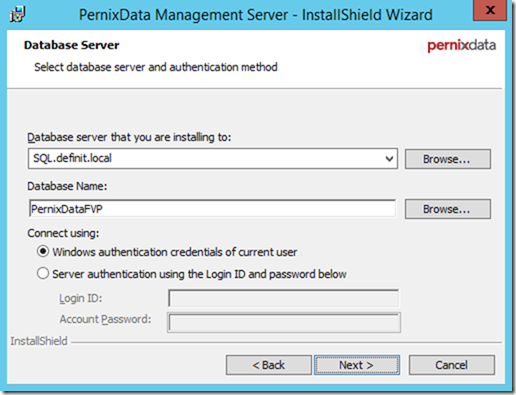The height and width of the screenshot is (395, 516).
Task: Click the InstallShield label text
Action: coord(39,341)
